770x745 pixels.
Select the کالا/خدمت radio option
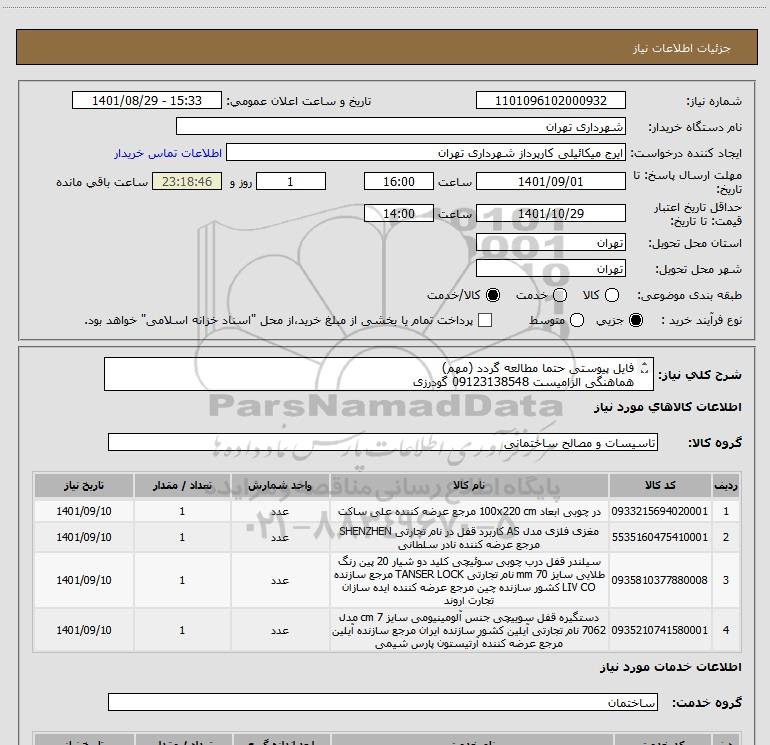coord(493,295)
